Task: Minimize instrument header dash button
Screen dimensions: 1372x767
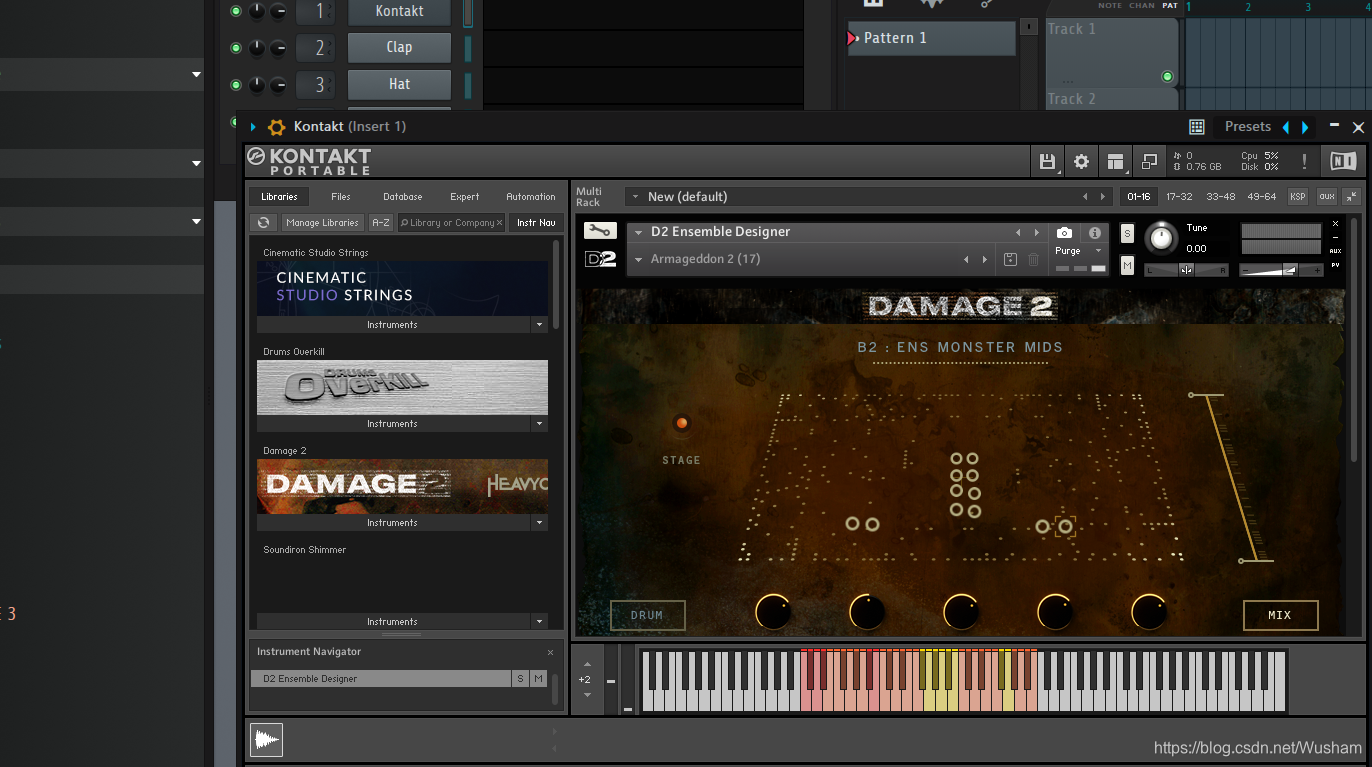Action: tap(1335, 237)
